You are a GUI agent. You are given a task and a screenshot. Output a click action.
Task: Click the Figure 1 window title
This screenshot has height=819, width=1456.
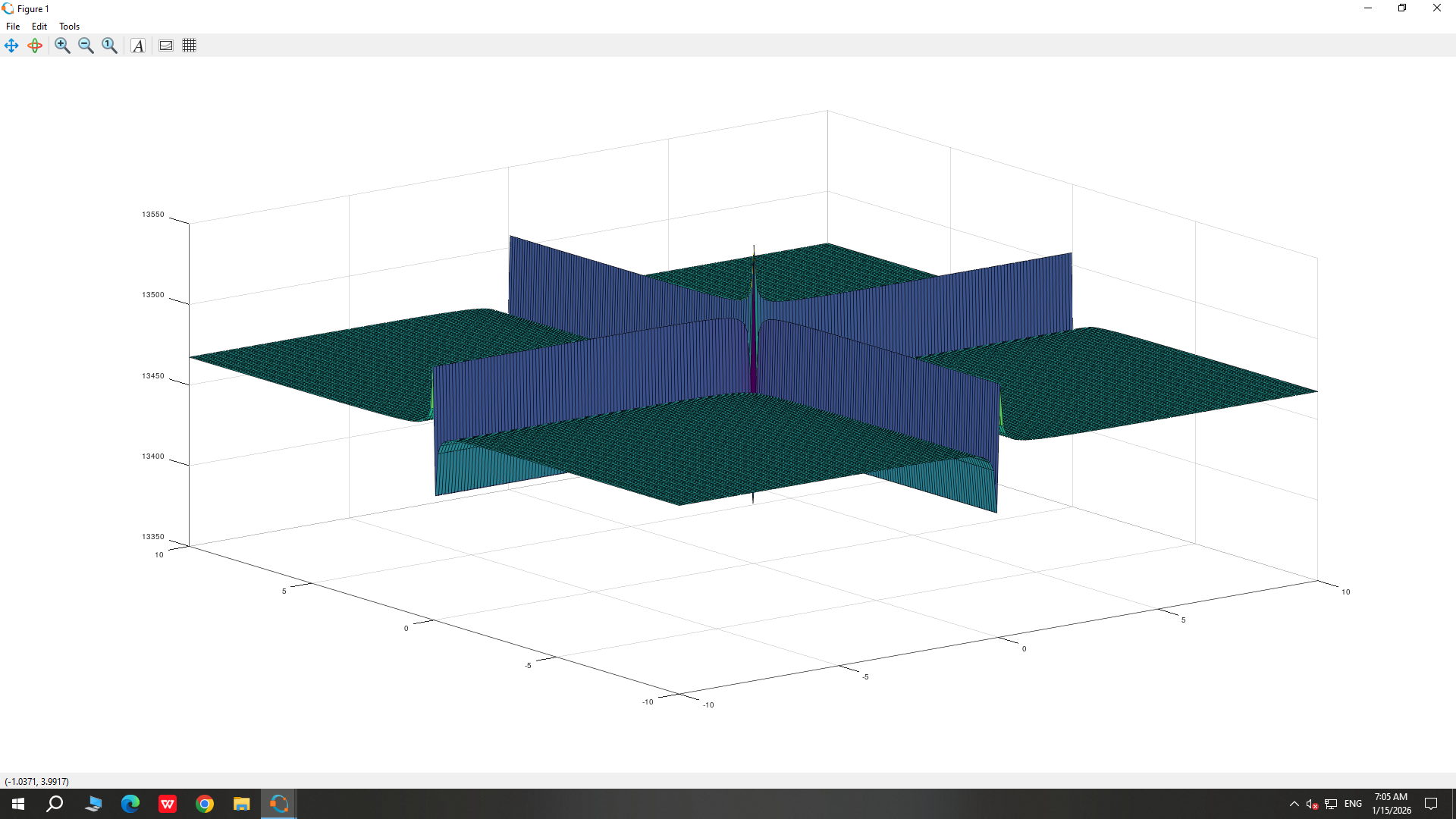pos(33,9)
